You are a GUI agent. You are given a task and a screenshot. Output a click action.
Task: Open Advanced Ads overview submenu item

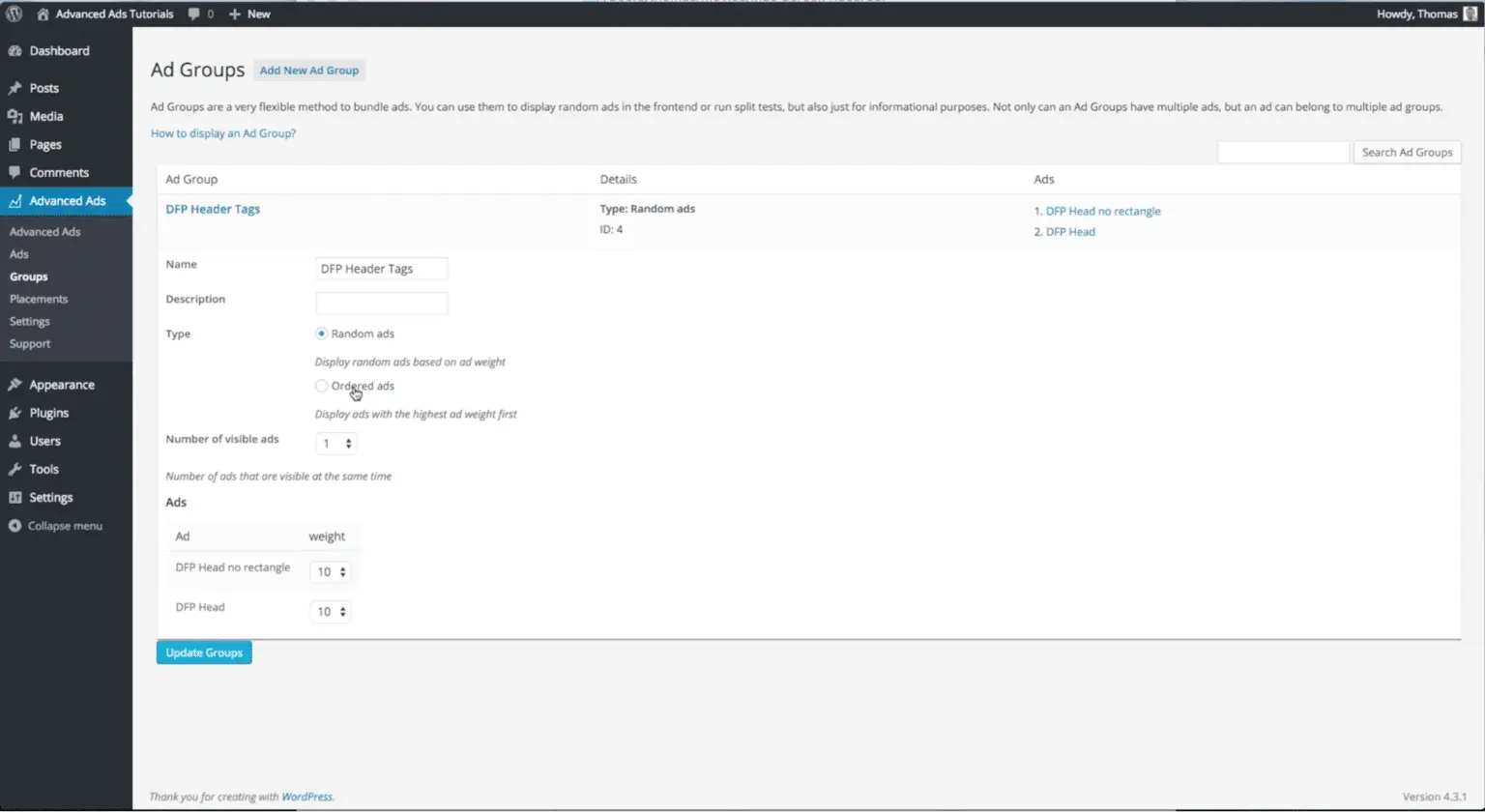coord(44,232)
